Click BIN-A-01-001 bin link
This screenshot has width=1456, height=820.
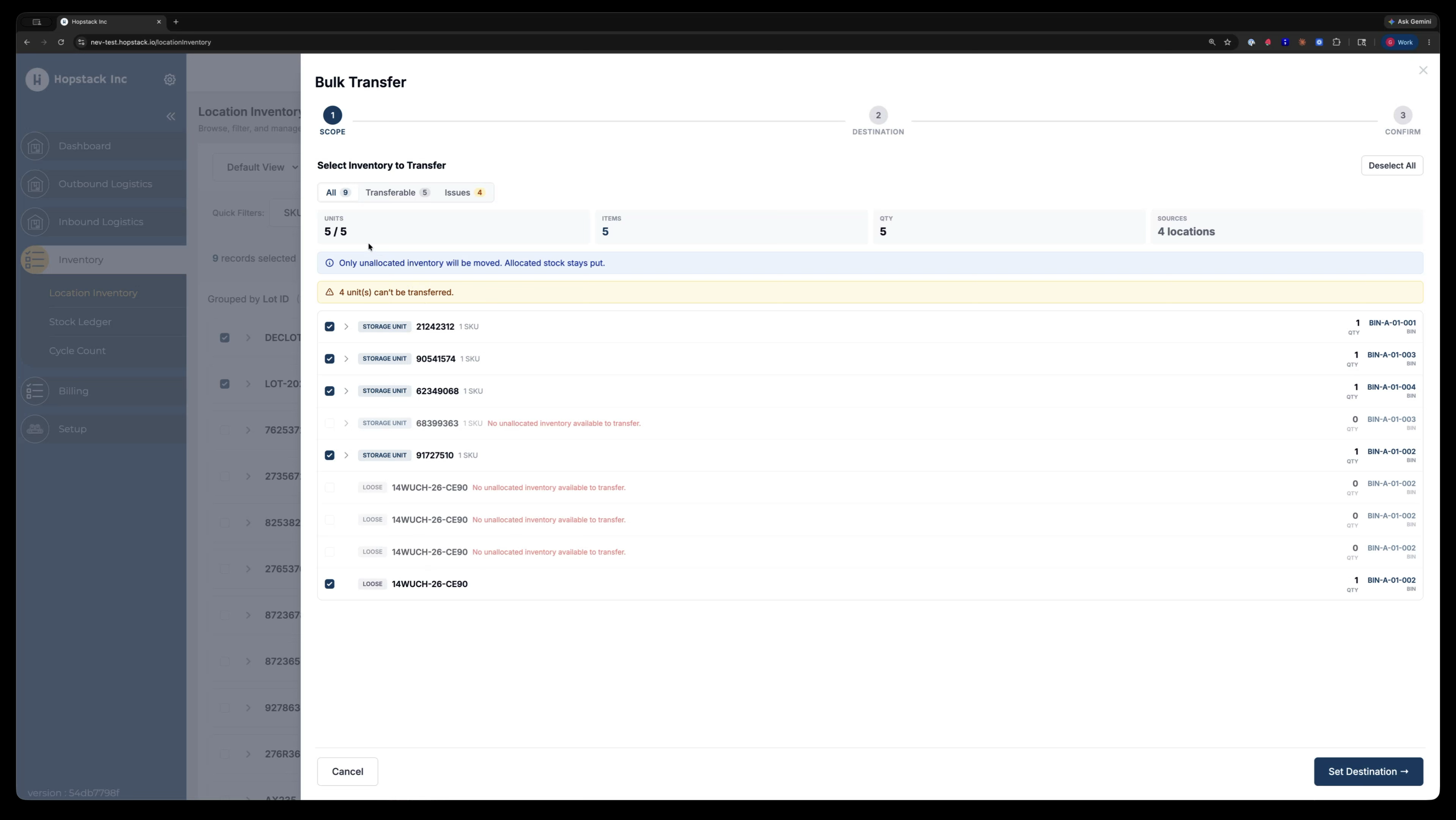tap(1392, 323)
